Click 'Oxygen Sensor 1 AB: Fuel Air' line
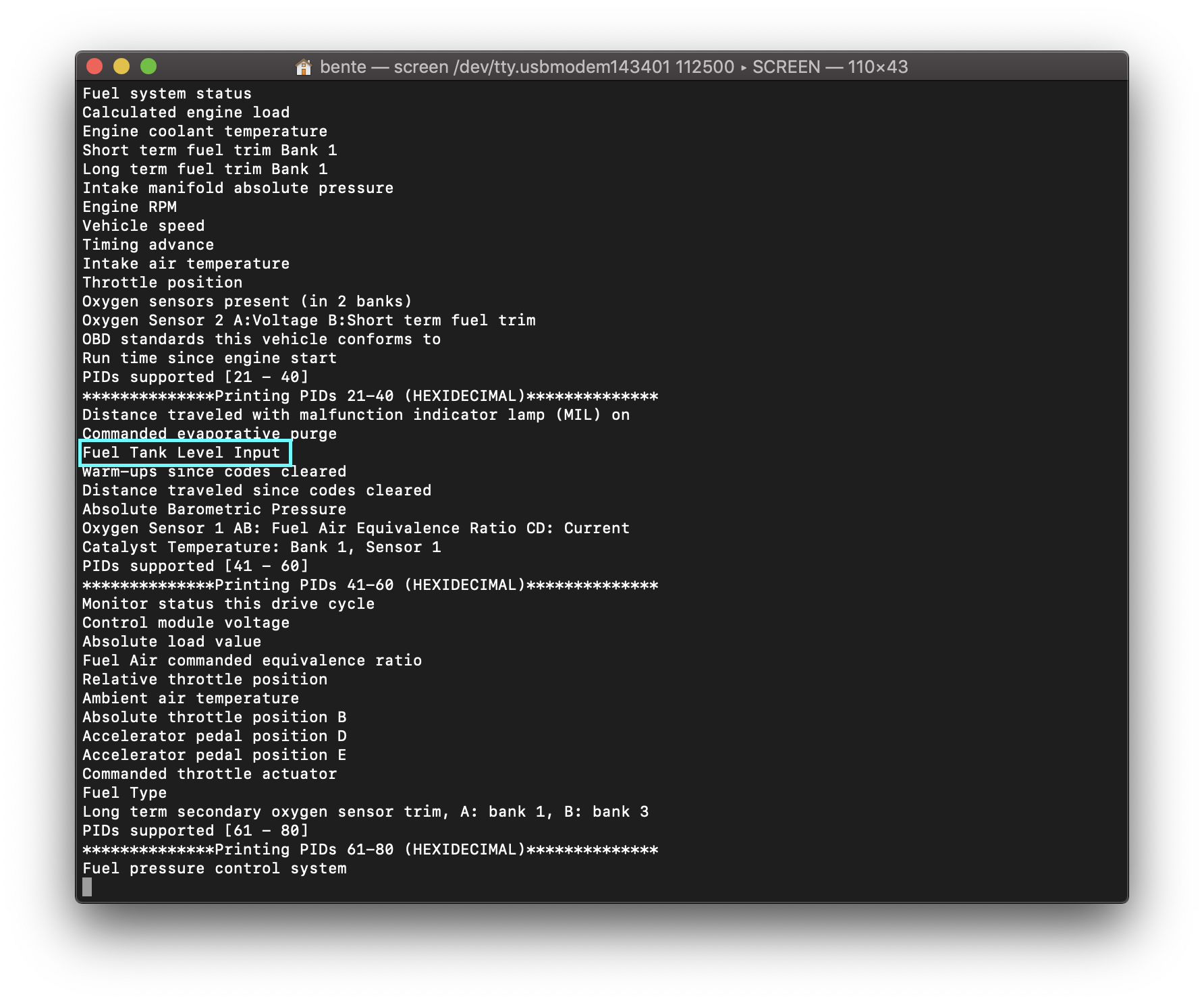1204x1003 pixels. click(x=356, y=528)
